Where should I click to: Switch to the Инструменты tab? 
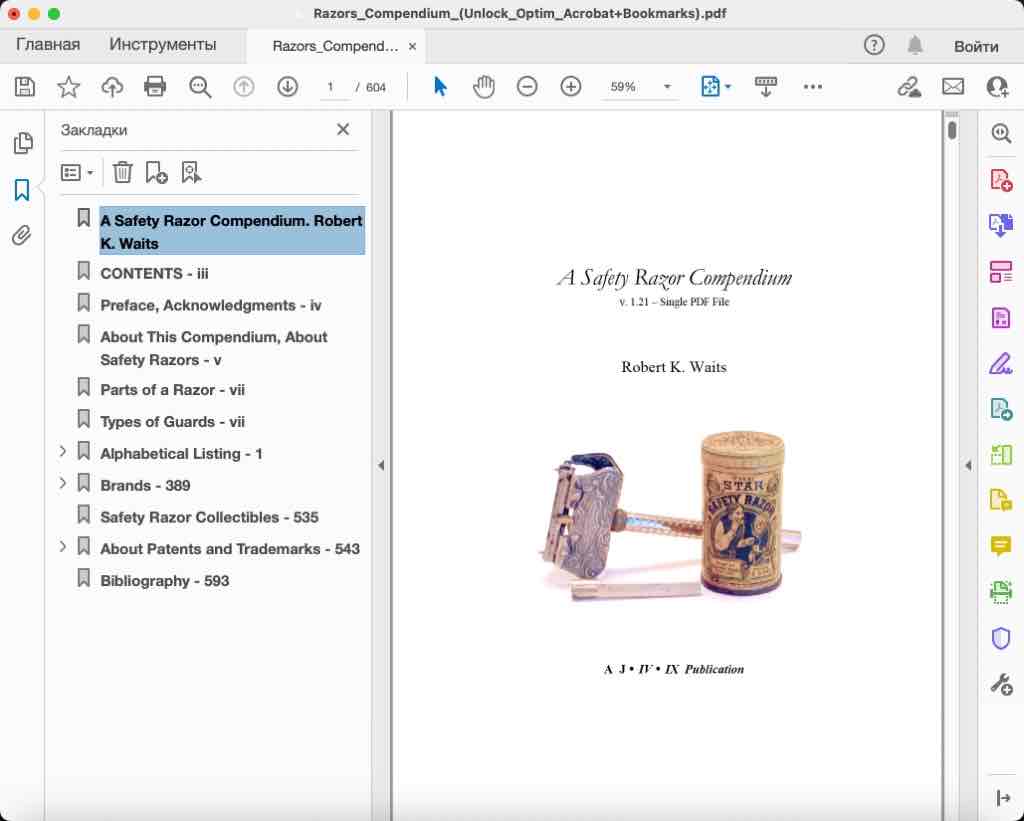[163, 45]
